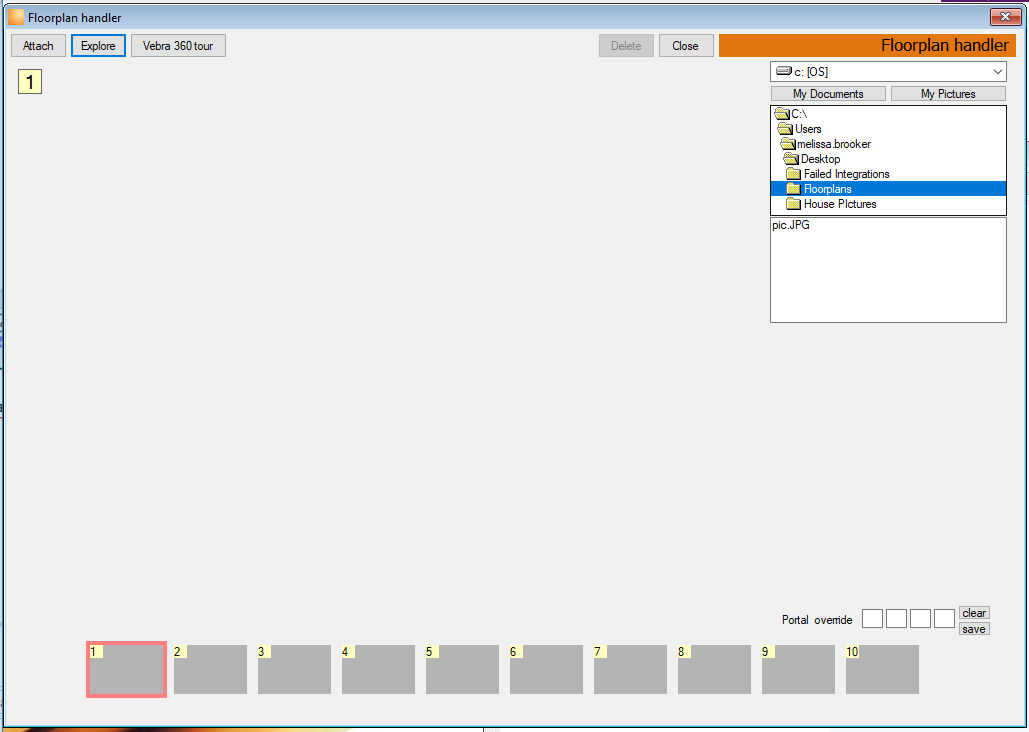Clear the Portal override values
The height and width of the screenshot is (732, 1029).
pyautogui.click(x=974, y=613)
